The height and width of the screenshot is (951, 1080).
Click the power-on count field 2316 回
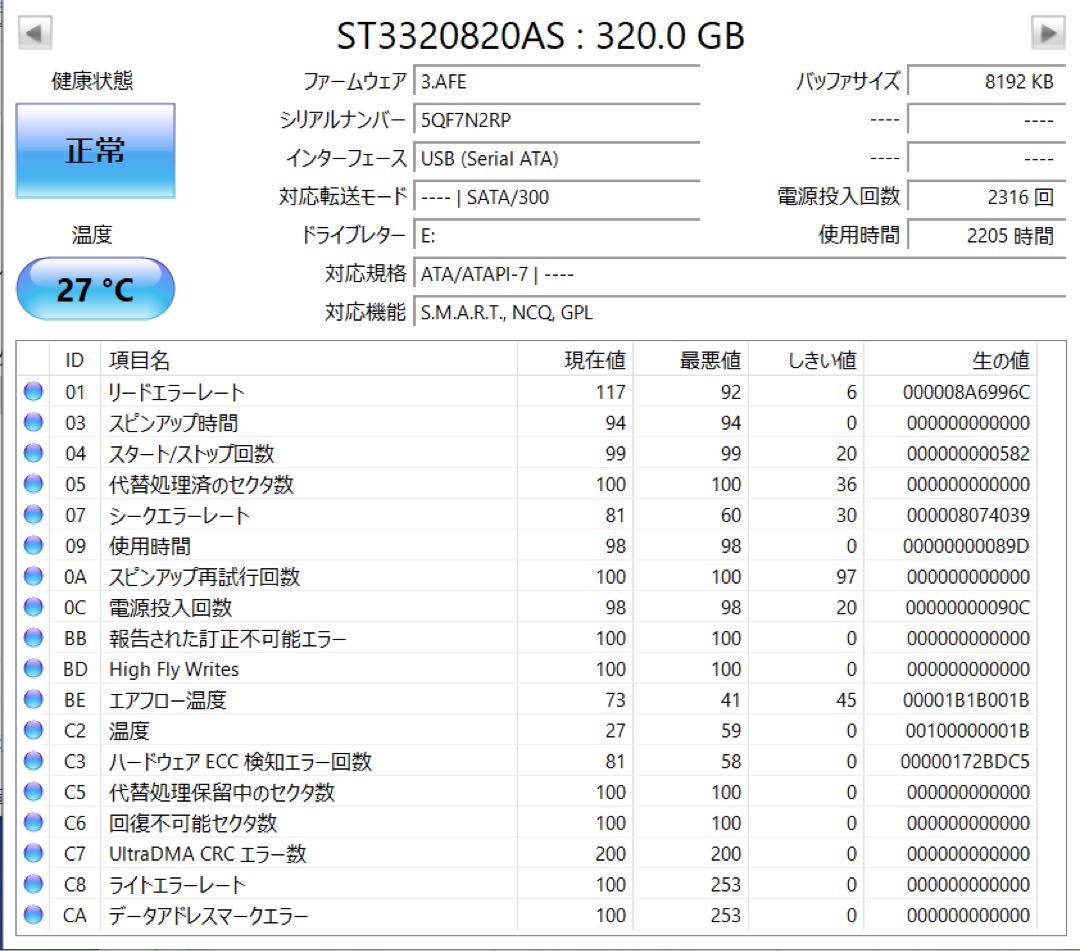pyautogui.click(x=986, y=198)
